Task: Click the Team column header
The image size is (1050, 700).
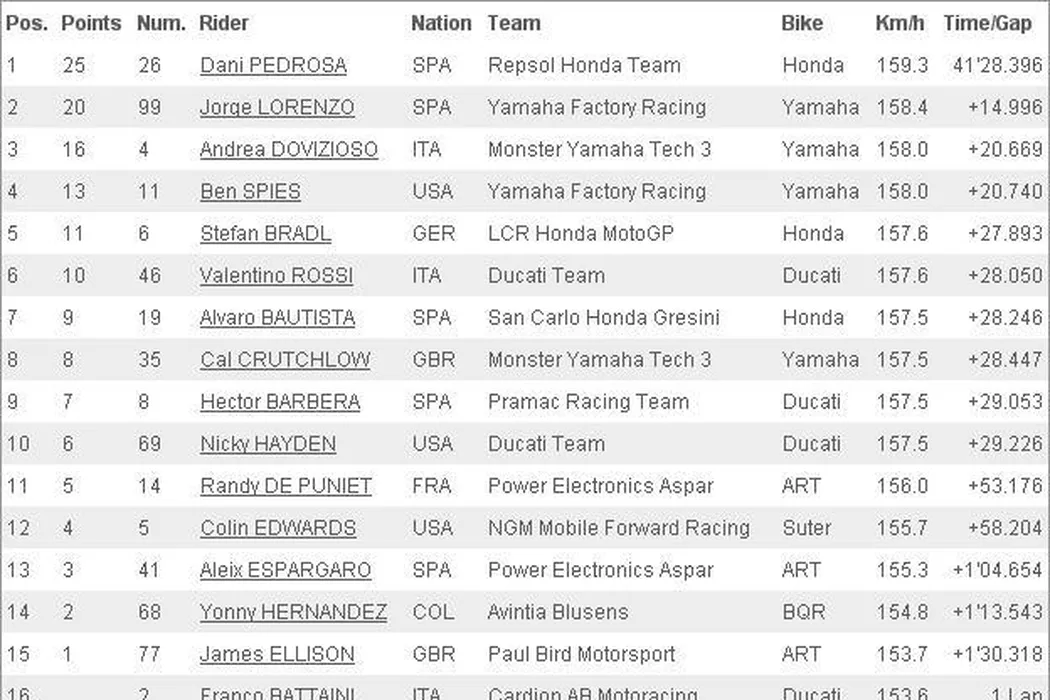Action: [514, 23]
